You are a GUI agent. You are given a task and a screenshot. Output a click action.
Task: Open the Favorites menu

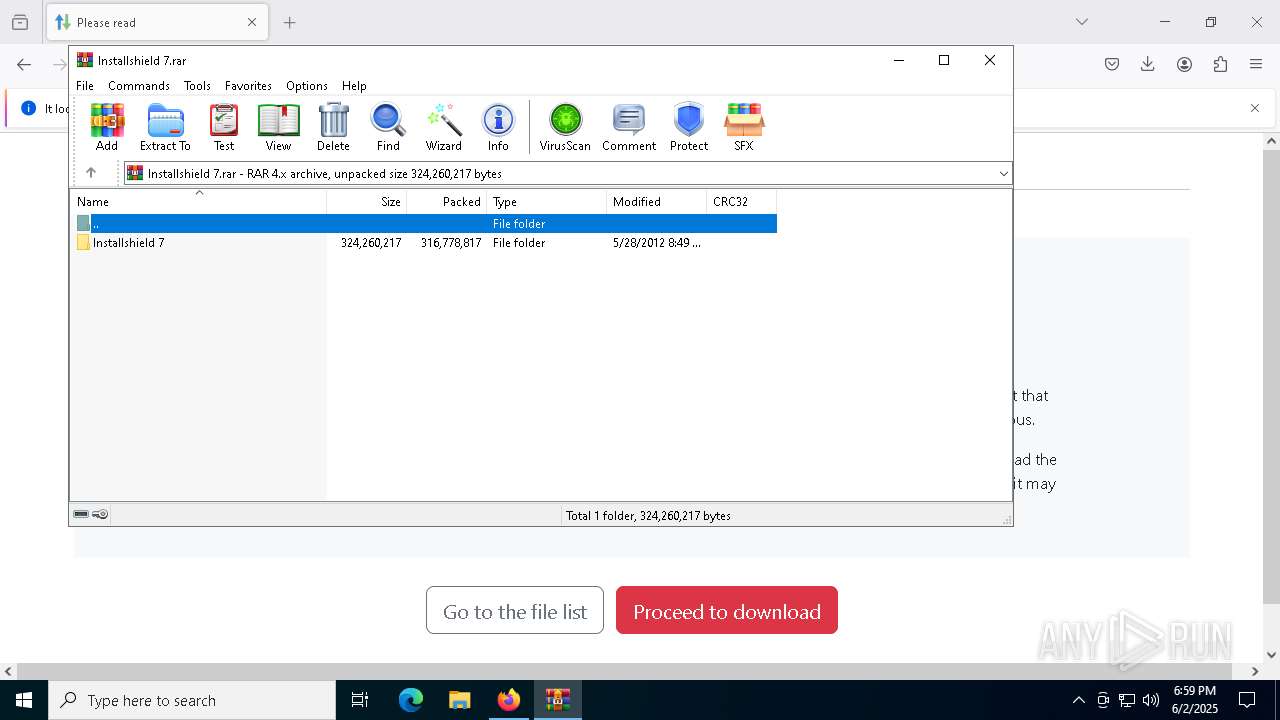click(248, 86)
